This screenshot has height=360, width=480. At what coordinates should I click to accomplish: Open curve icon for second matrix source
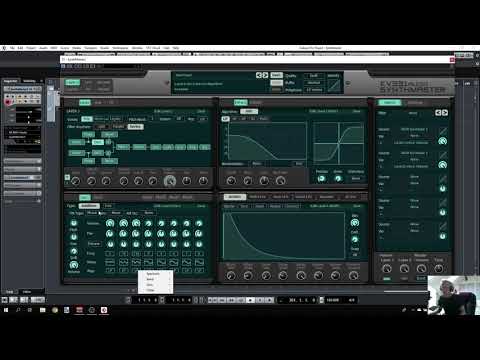[x=443, y=155]
